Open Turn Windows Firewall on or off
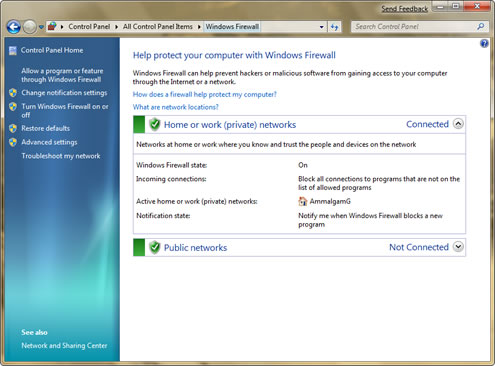Image resolution: width=495 pixels, height=366 pixels. pyautogui.click(x=65, y=111)
